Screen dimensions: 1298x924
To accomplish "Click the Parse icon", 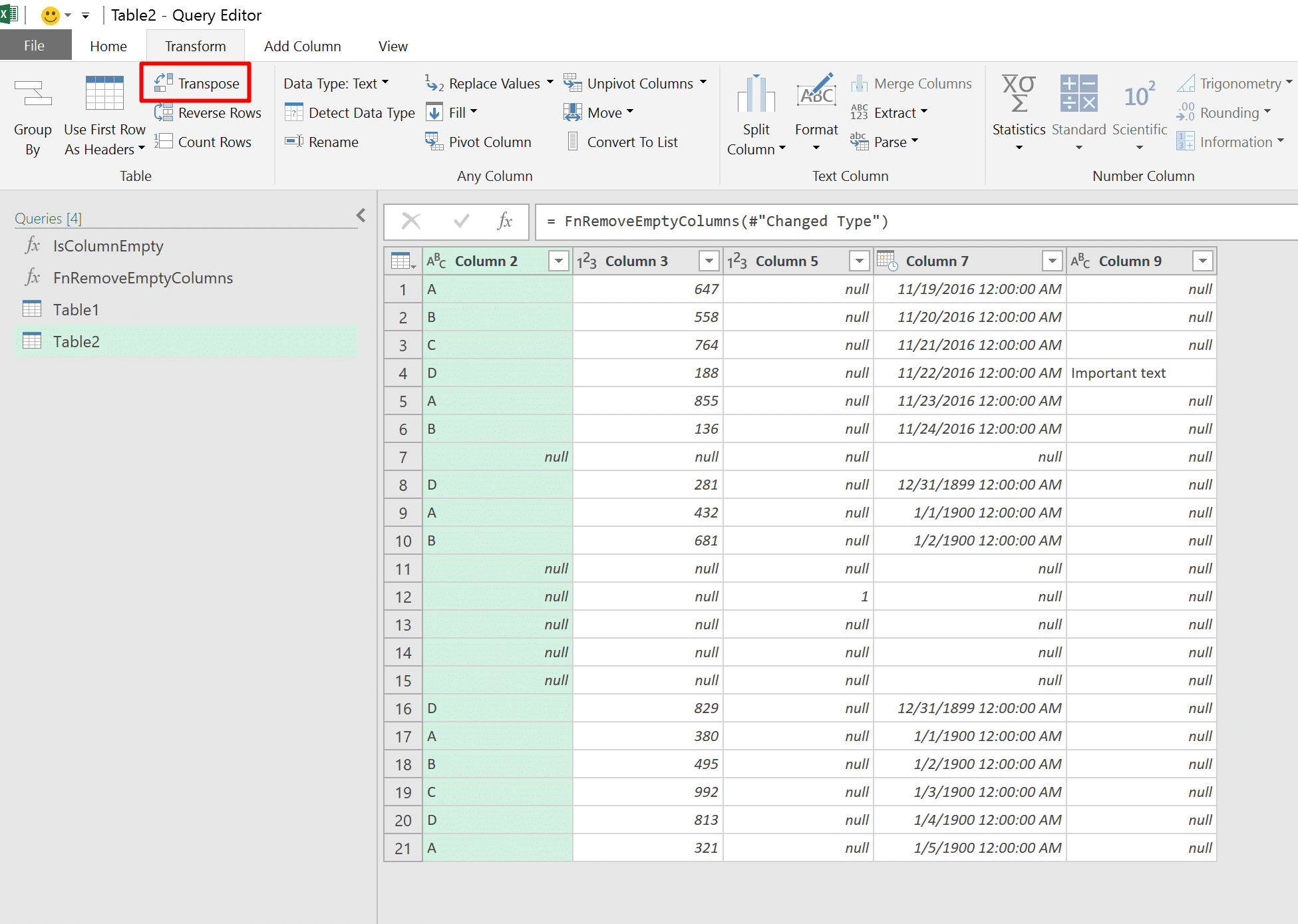I will pos(860,142).
